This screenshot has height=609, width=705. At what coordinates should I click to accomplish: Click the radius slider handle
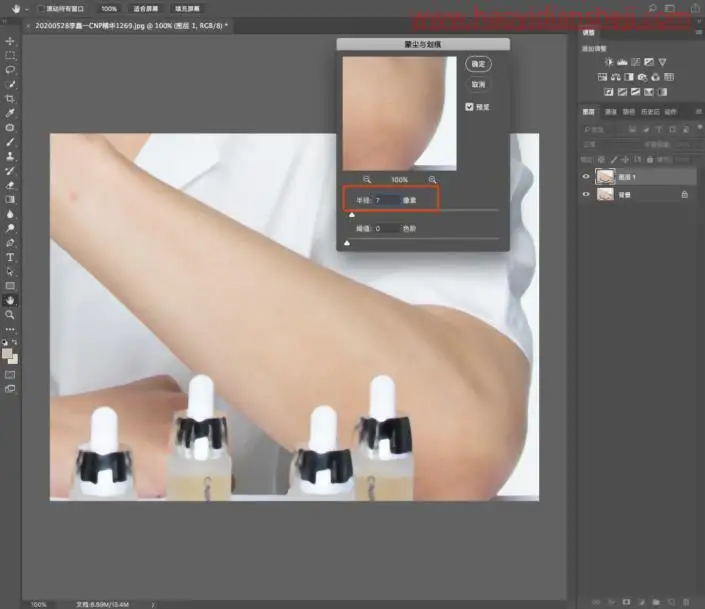(352, 215)
